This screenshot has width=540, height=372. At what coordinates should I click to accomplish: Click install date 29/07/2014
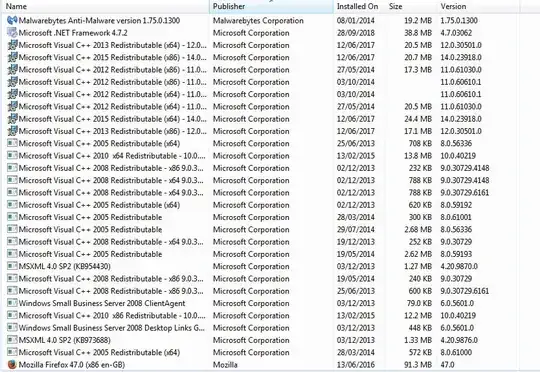click(356, 229)
